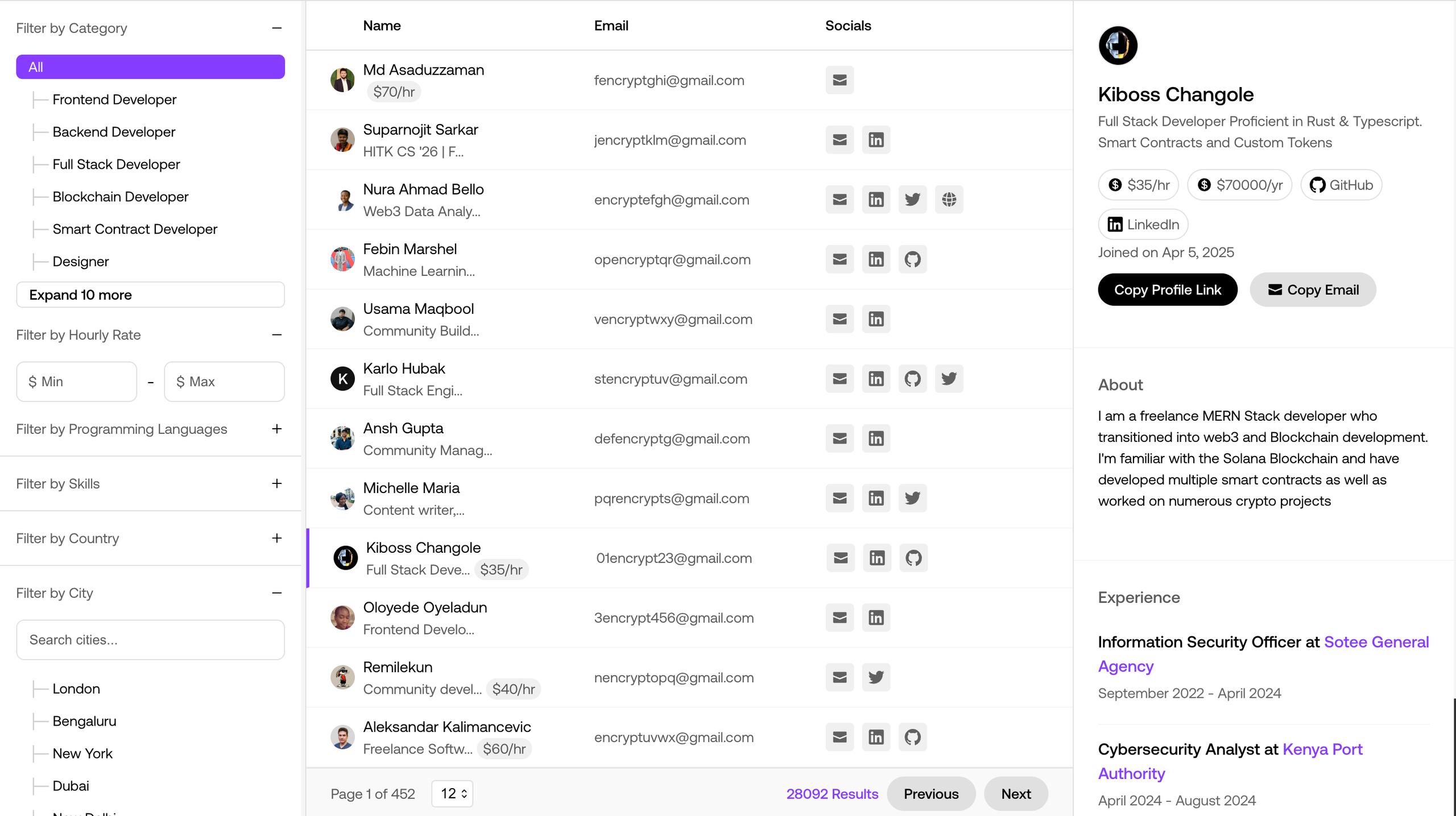The height and width of the screenshot is (816, 1456).
Task: Select the Full Stack Developer category
Action: (116, 164)
